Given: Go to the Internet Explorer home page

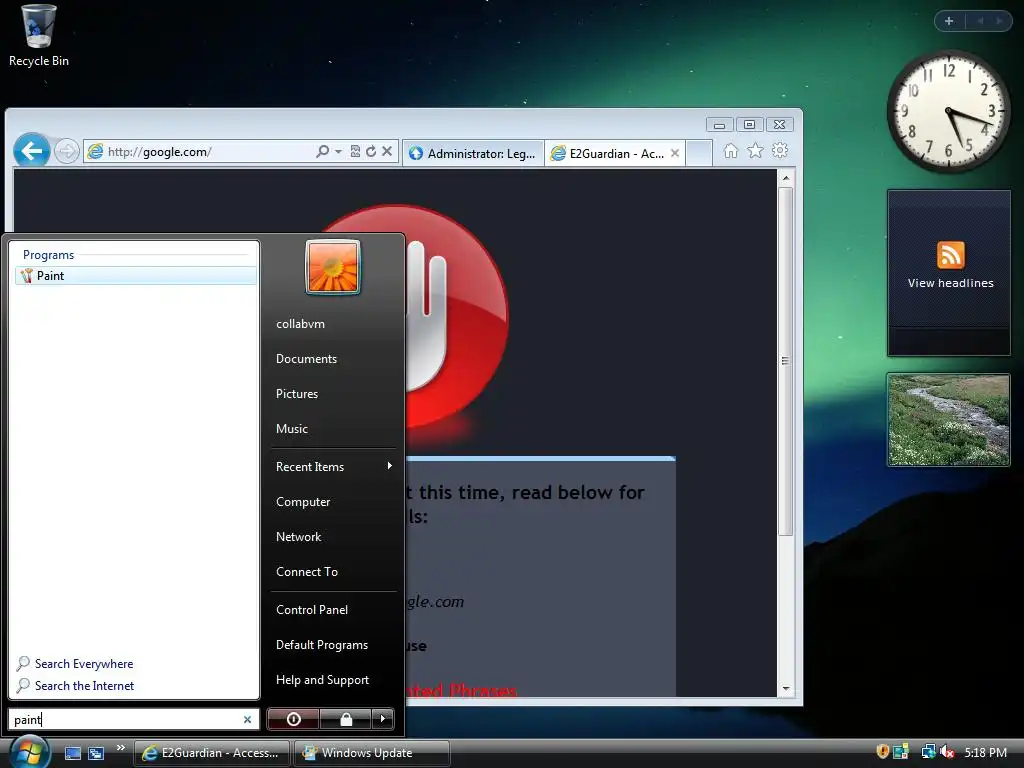Looking at the screenshot, I should [x=731, y=152].
